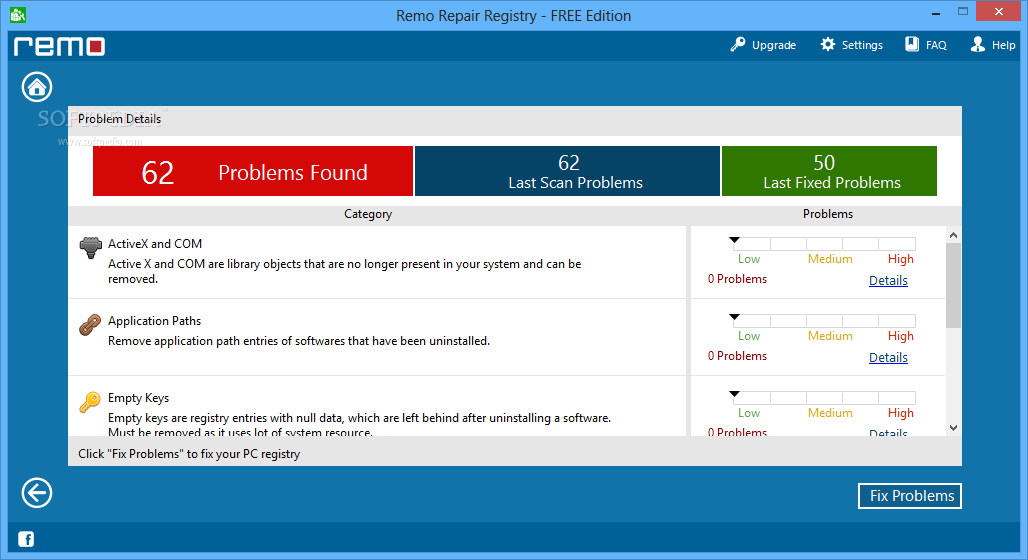Click the "Click Fix Problems" hint text
The image size is (1028, 560).
[x=189, y=454]
